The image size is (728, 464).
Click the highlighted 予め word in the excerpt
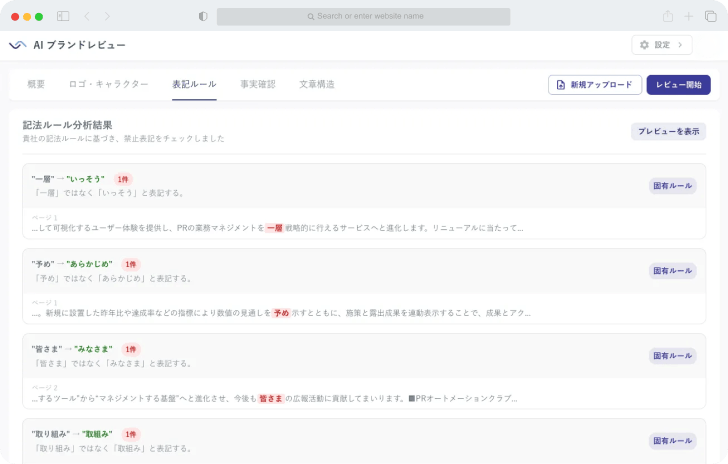(281, 313)
